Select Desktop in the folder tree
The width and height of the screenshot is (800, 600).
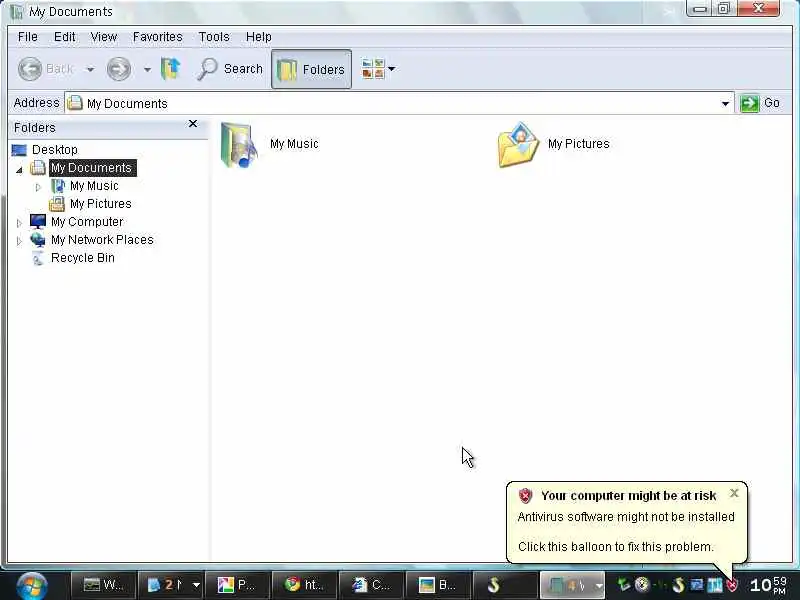pyautogui.click(x=55, y=150)
